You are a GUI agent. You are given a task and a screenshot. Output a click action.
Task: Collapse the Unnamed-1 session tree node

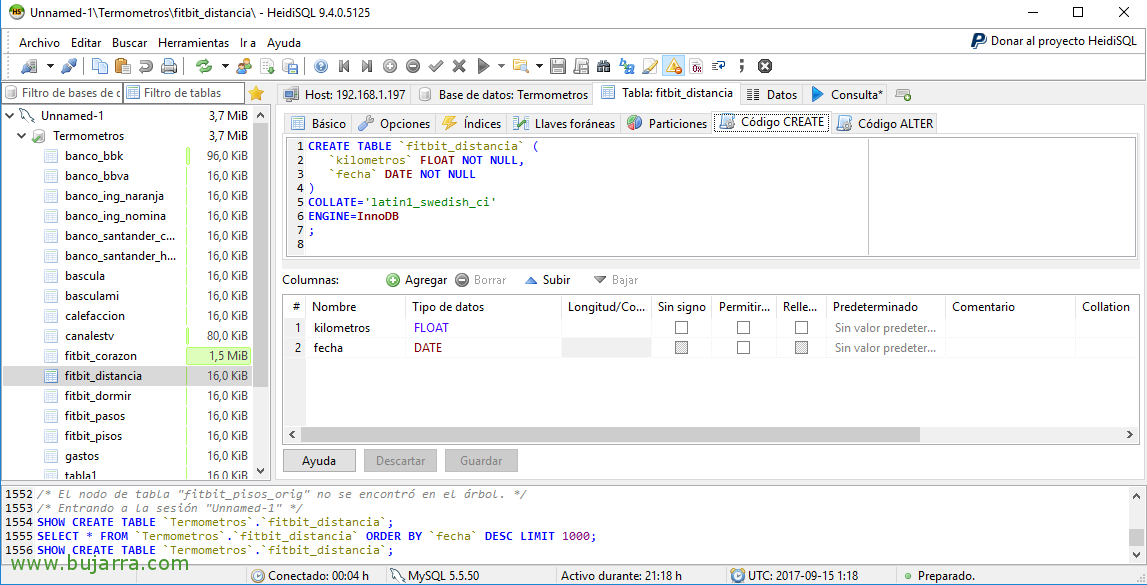pos(10,116)
